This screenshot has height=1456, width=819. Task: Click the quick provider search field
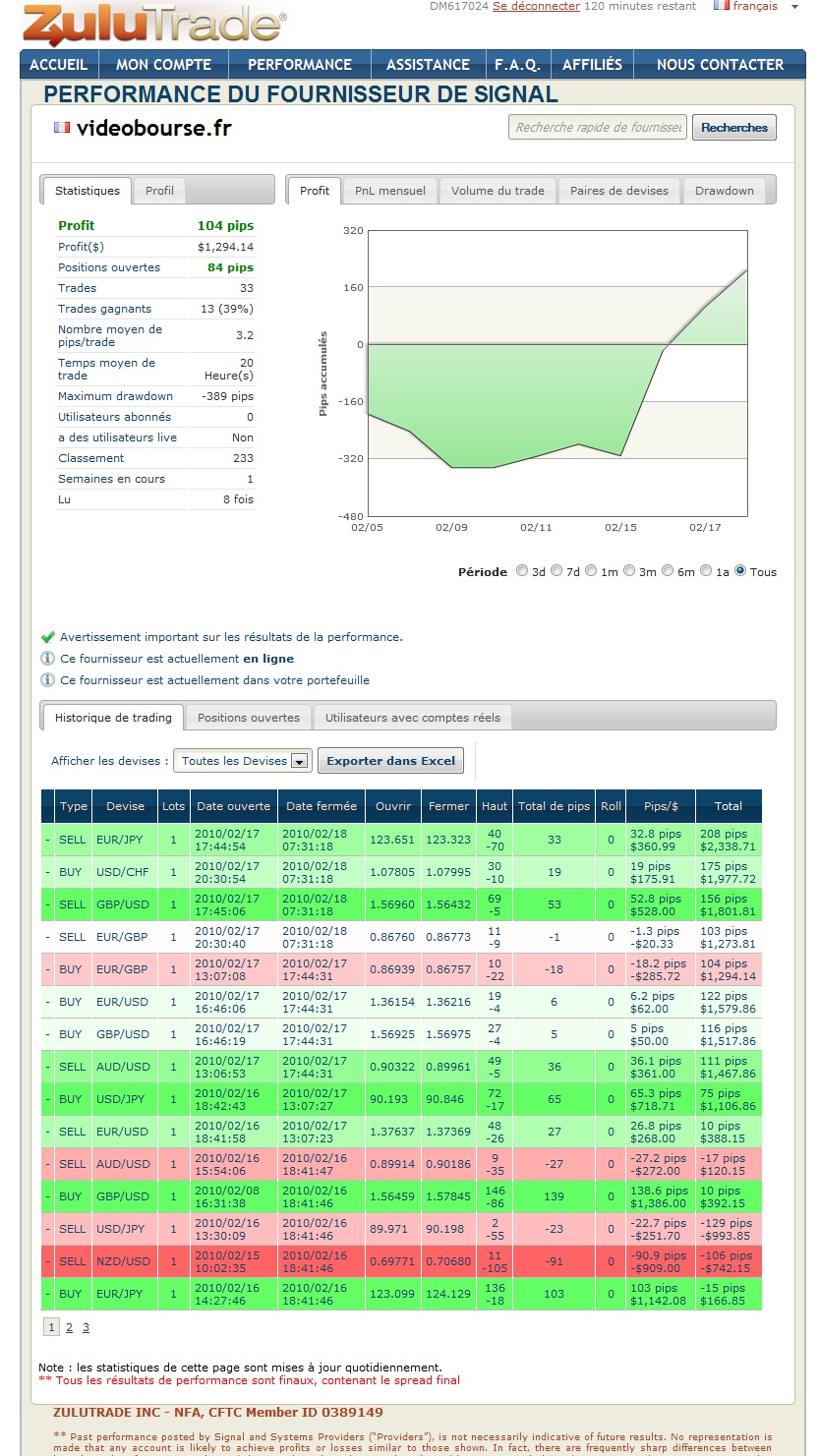pyautogui.click(x=598, y=128)
